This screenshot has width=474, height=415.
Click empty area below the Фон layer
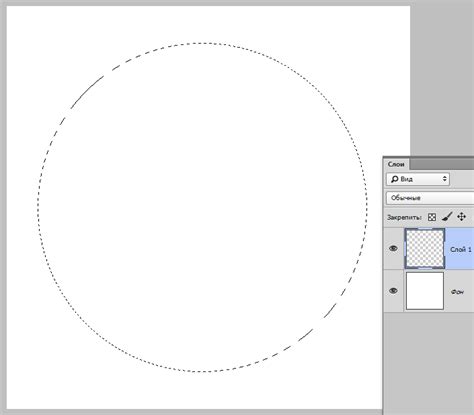(429, 363)
